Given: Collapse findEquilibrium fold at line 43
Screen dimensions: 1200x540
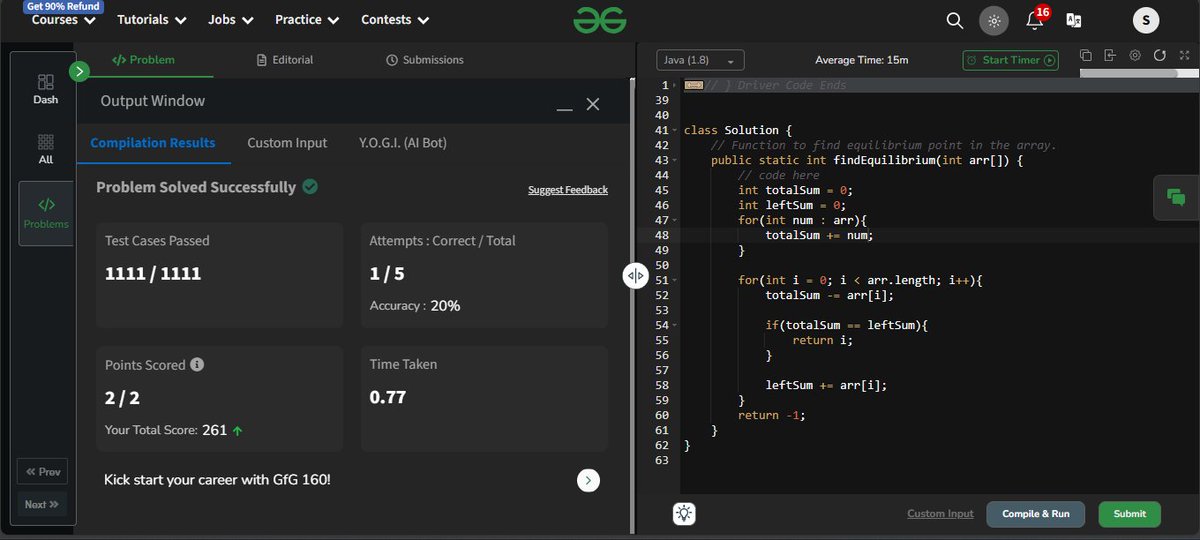Looking at the screenshot, I should click(676, 161).
